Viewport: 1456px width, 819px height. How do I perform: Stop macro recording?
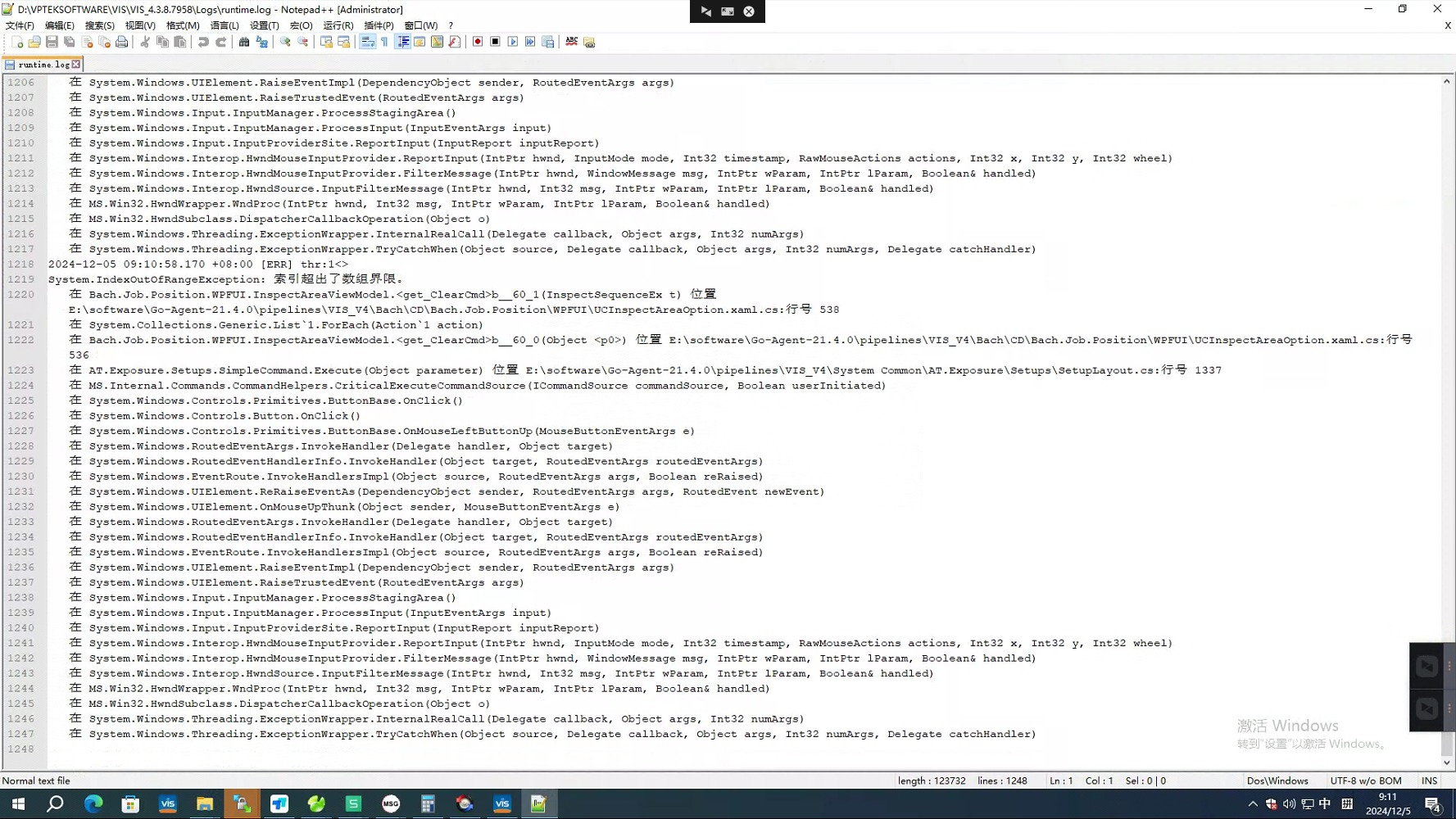pos(495,42)
